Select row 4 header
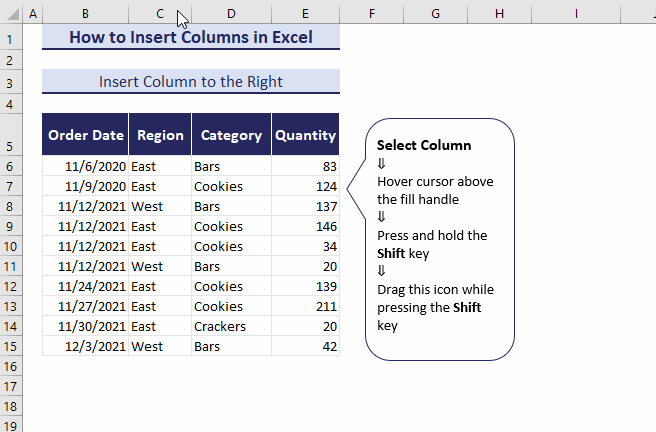The width and height of the screenshot is (656, 432). (x=11, y=104)
